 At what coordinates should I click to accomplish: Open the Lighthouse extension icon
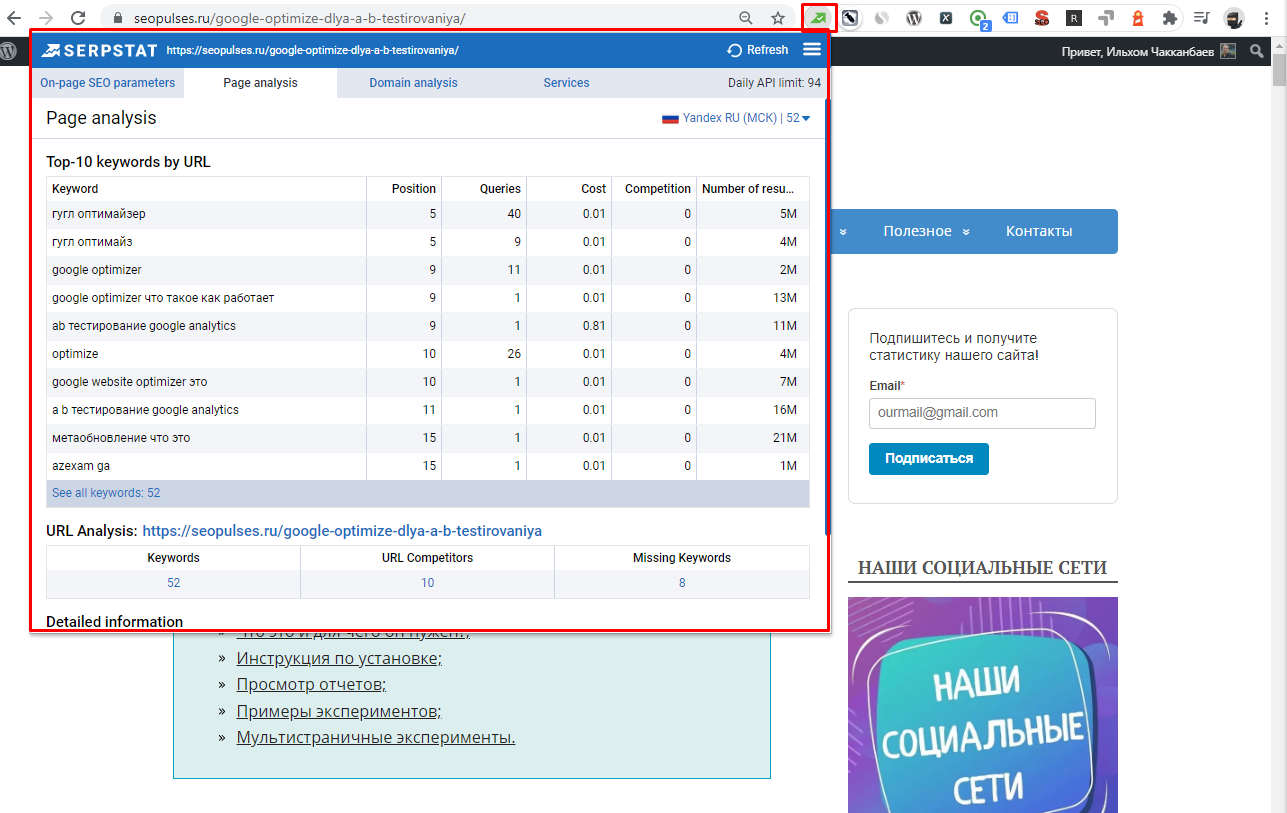point(1138,18)
